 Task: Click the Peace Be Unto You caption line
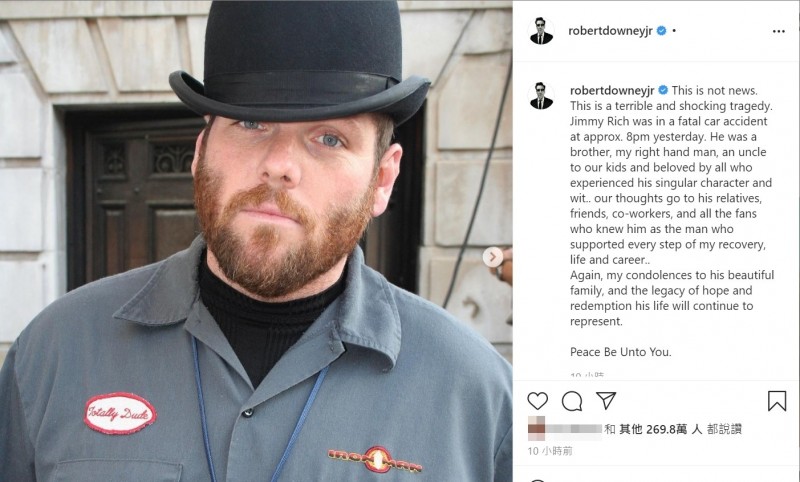(620, 352)
